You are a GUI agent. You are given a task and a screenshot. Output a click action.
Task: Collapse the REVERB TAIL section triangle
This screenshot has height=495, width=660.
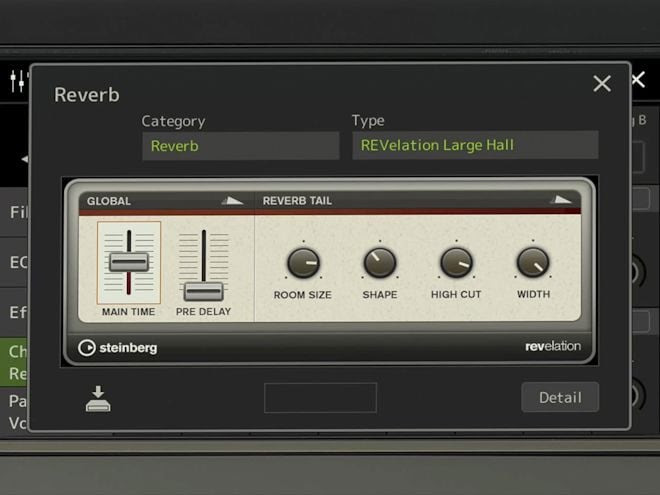(x=563, y=200)
